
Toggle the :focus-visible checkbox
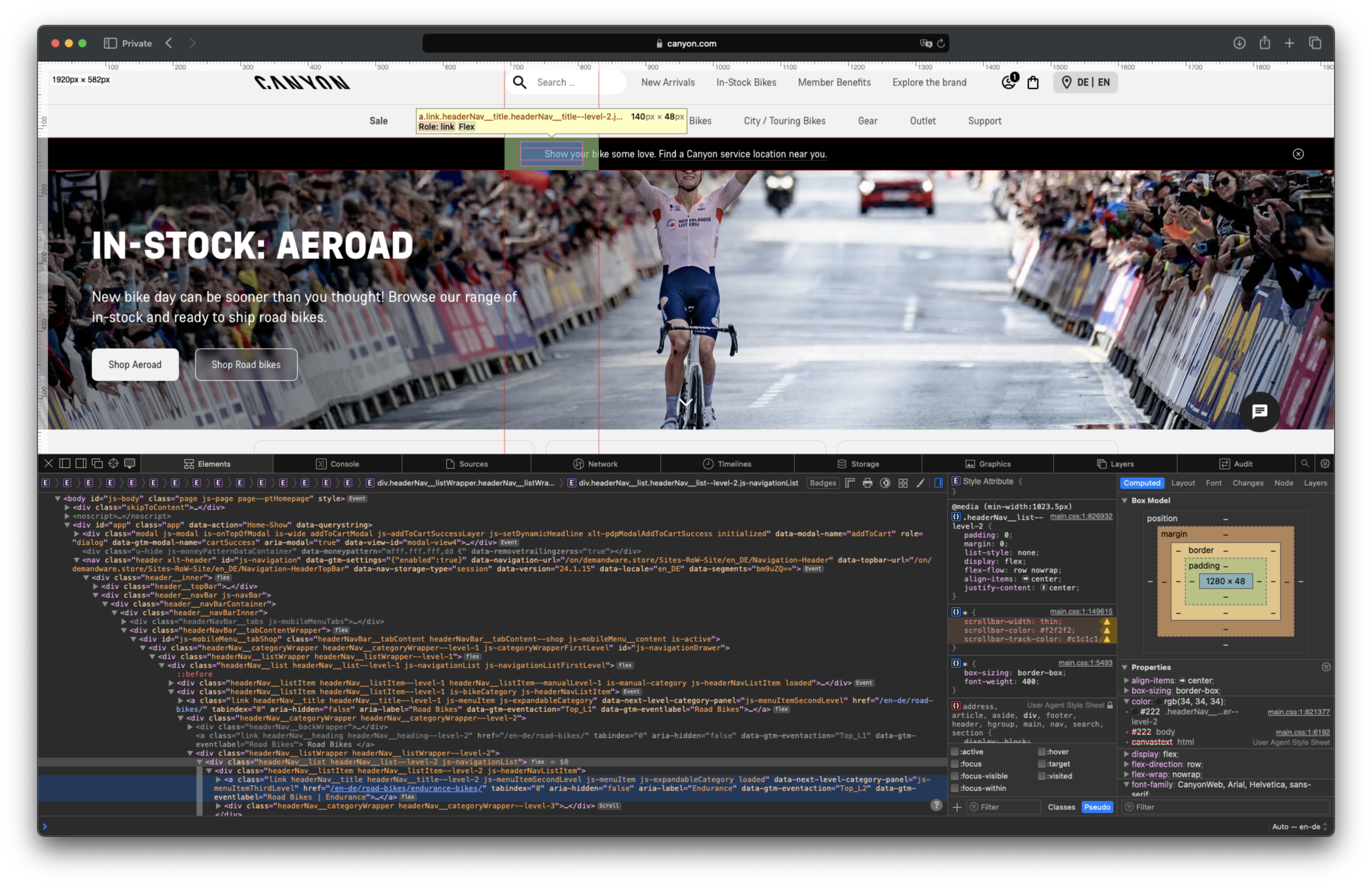[955, 776]
